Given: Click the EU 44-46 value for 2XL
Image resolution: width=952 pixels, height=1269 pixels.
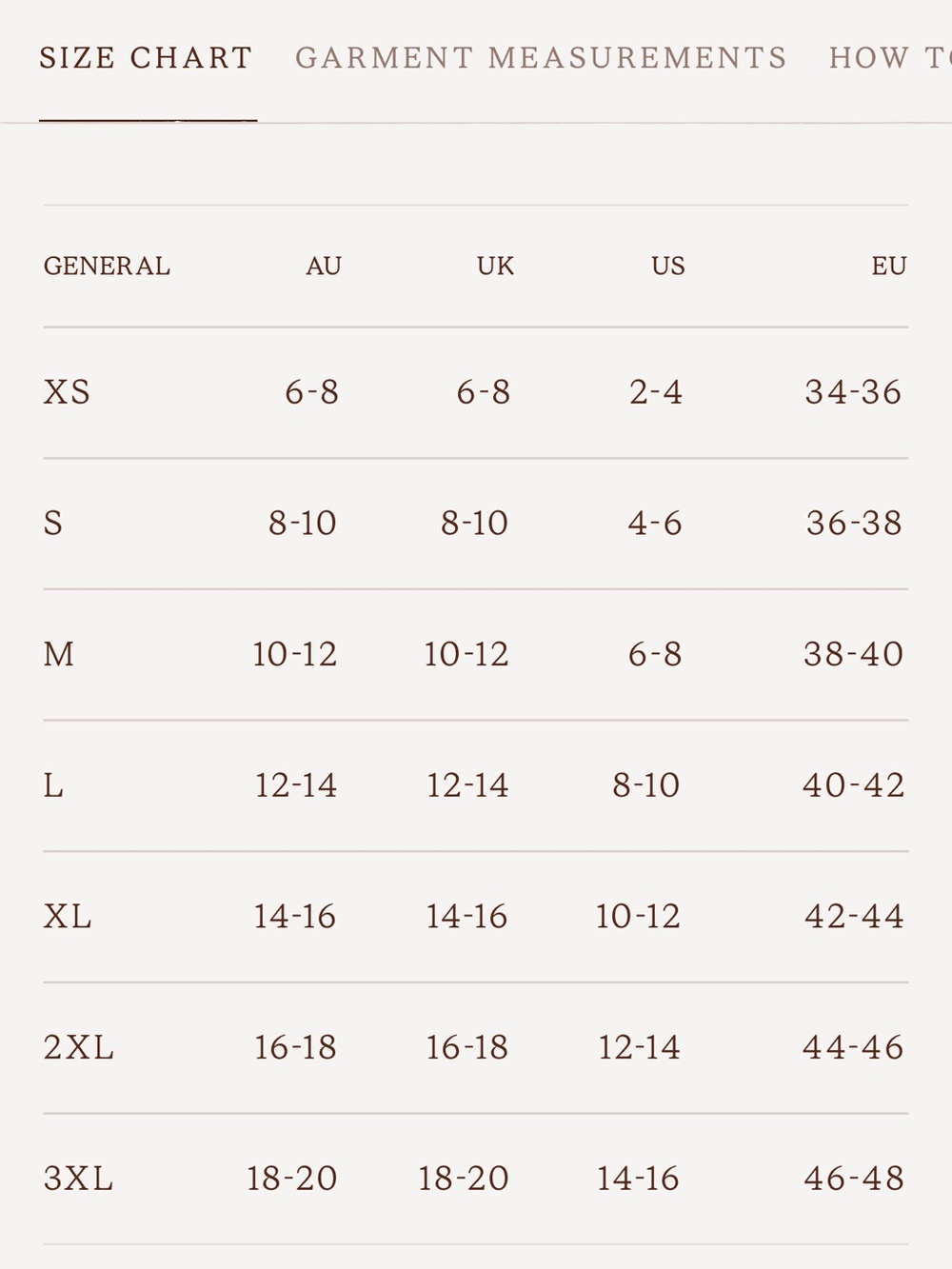Looking at the screenshot, I should click(854, 1047).
